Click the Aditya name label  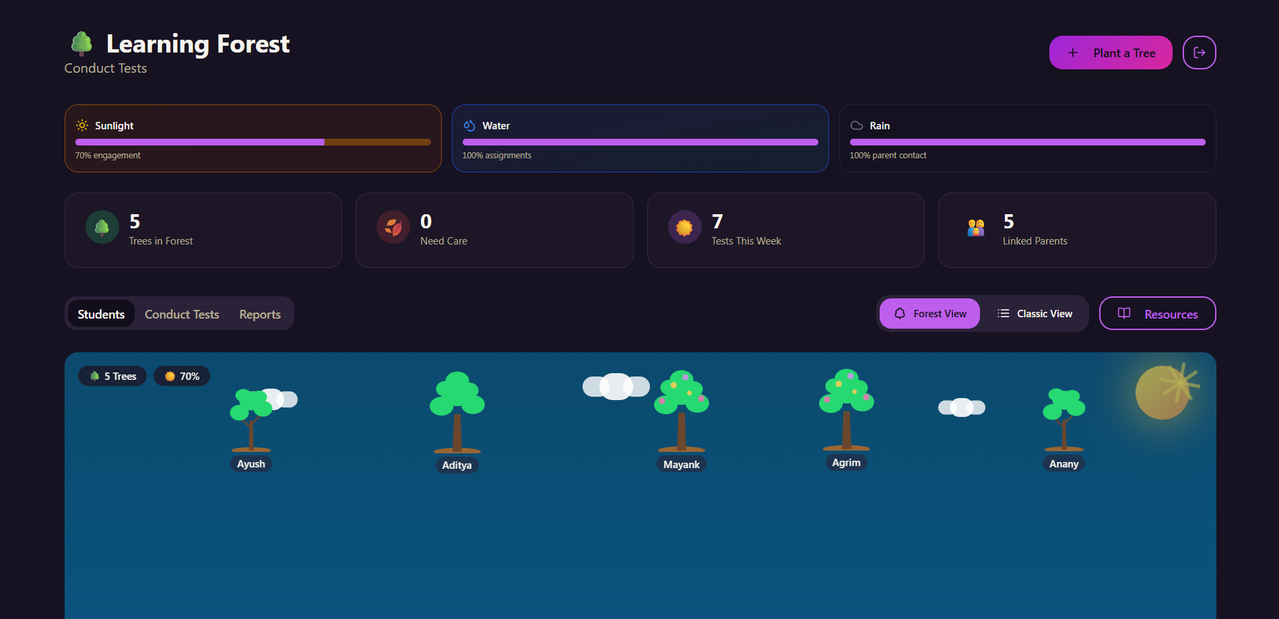point(457,465)
